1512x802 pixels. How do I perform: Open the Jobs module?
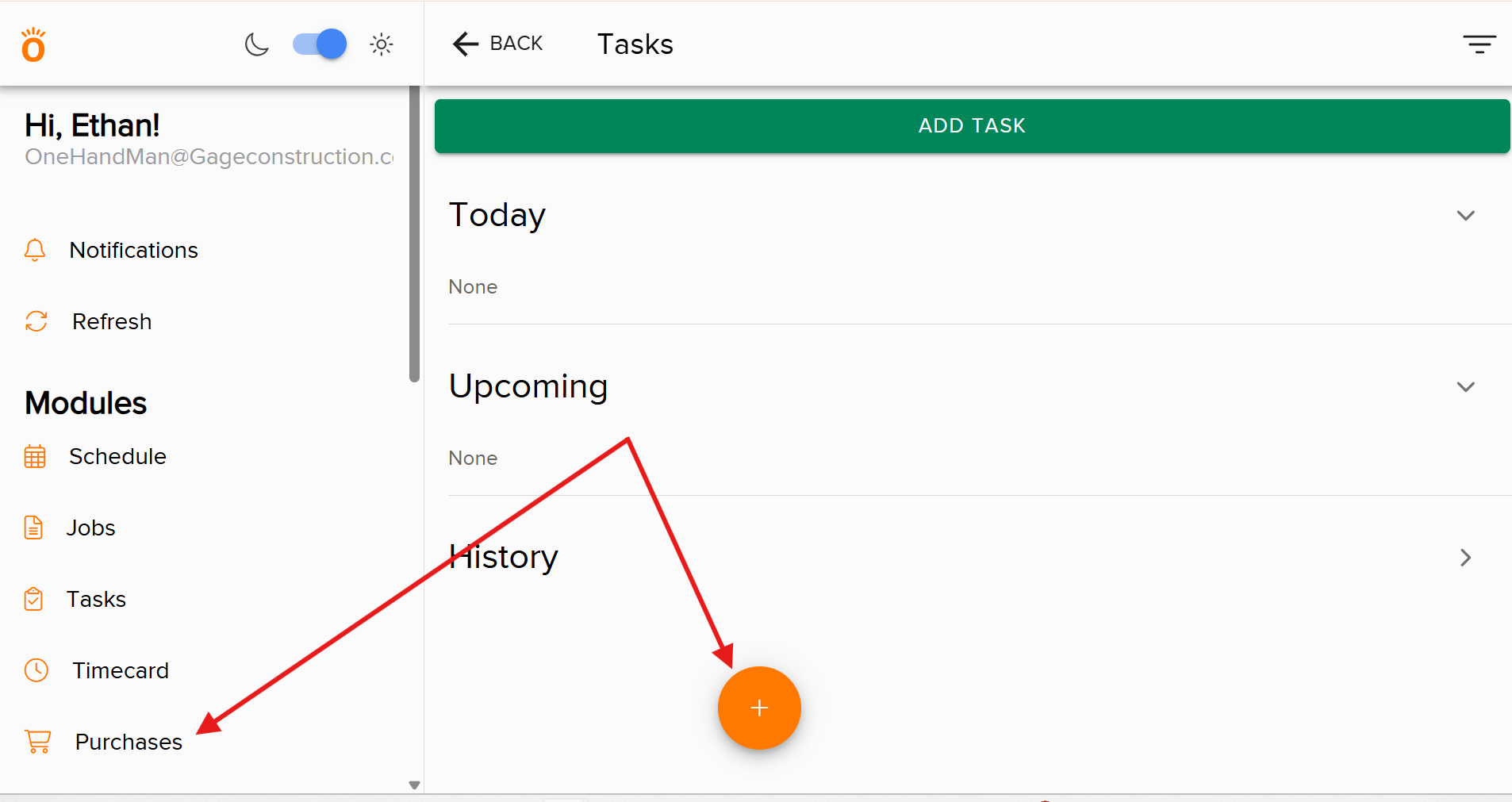click(90, 528)
